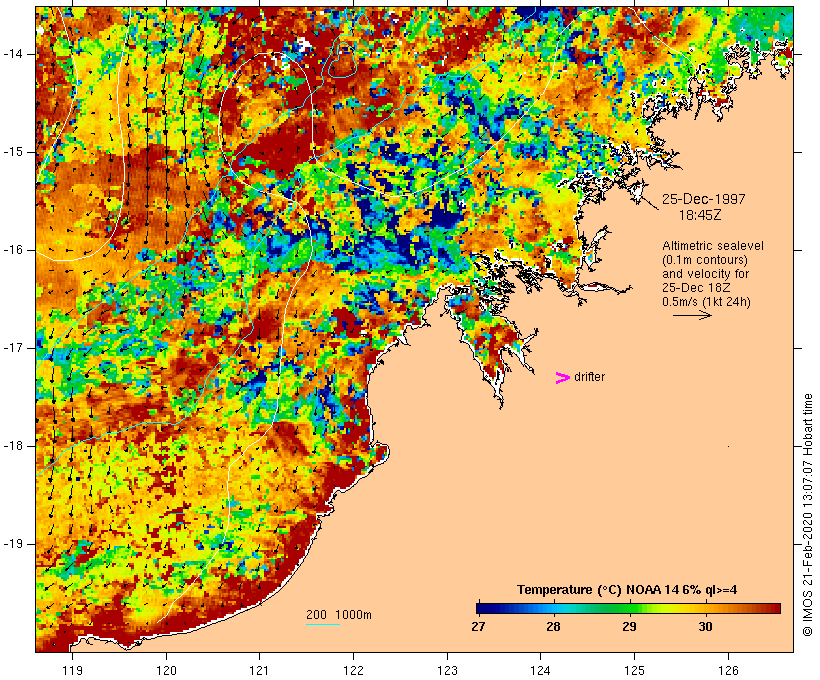Click the cyan depth contour legend line
The width and height of the screenshot is (820, 680).
pyautogui.click(x=323, y=624)
